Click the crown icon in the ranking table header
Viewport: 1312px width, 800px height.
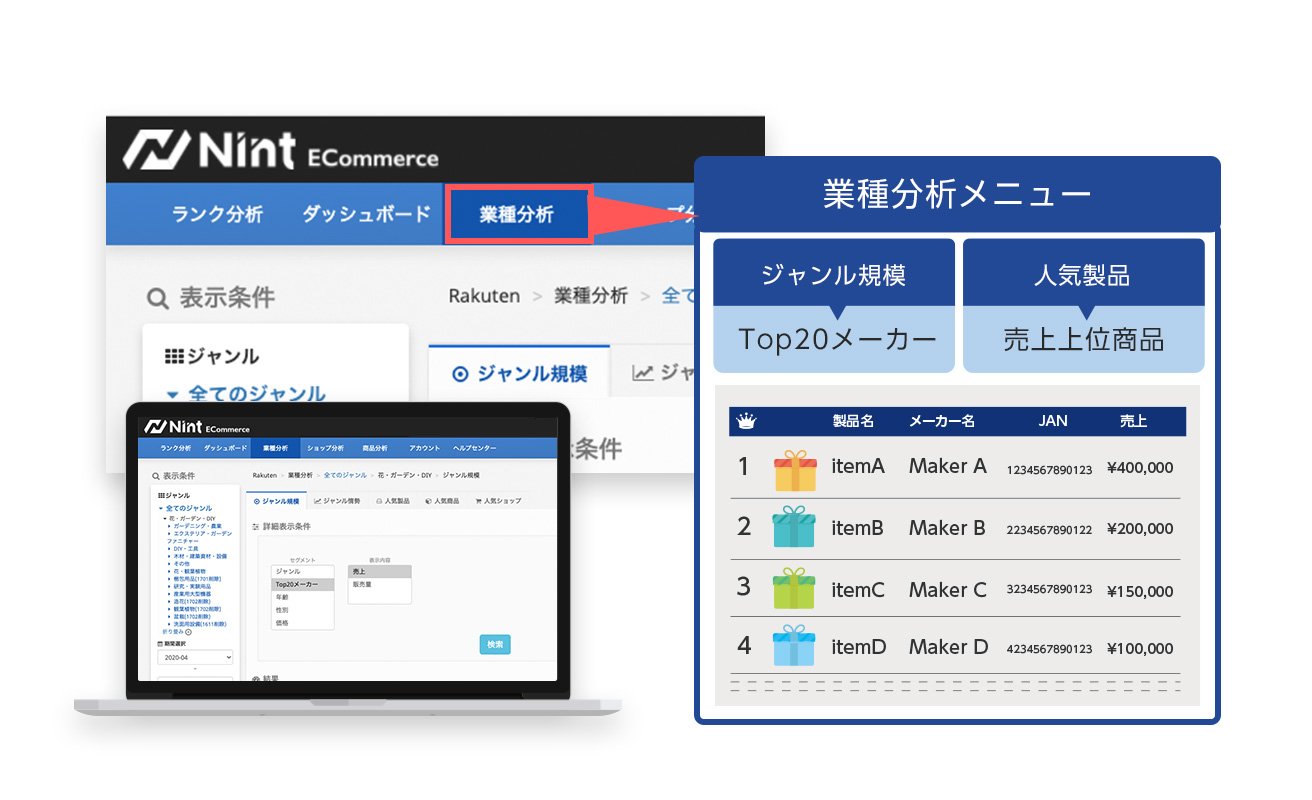(745, 422)
